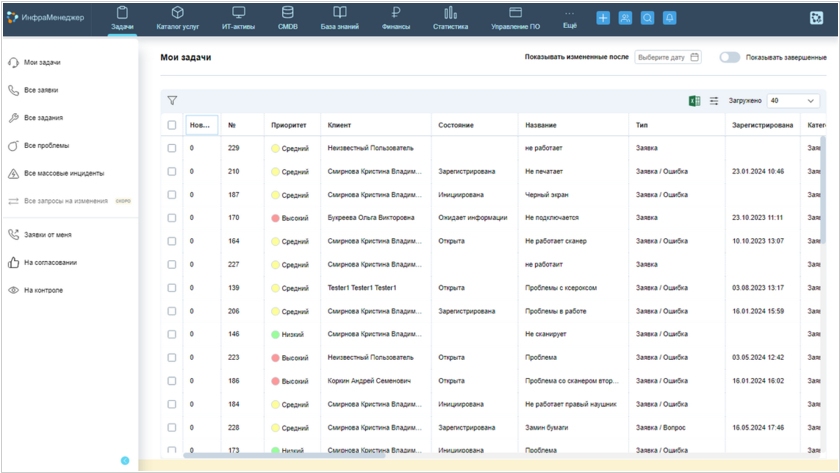The width and height of the screenshot is (840, 473).
Task: Check the checkbox for task 227
Action: coord(171,265)
